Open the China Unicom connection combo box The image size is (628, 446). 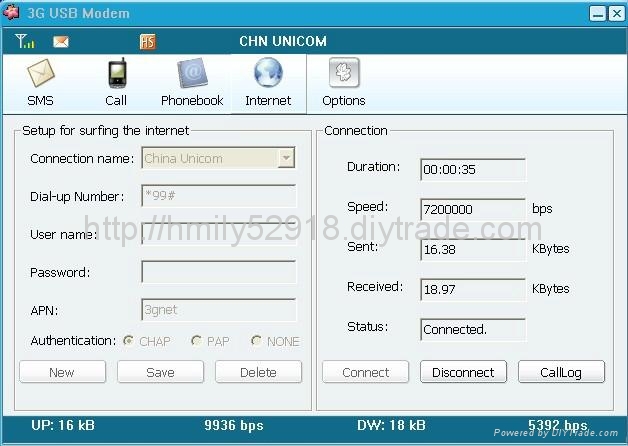click(x=218, y=158)
